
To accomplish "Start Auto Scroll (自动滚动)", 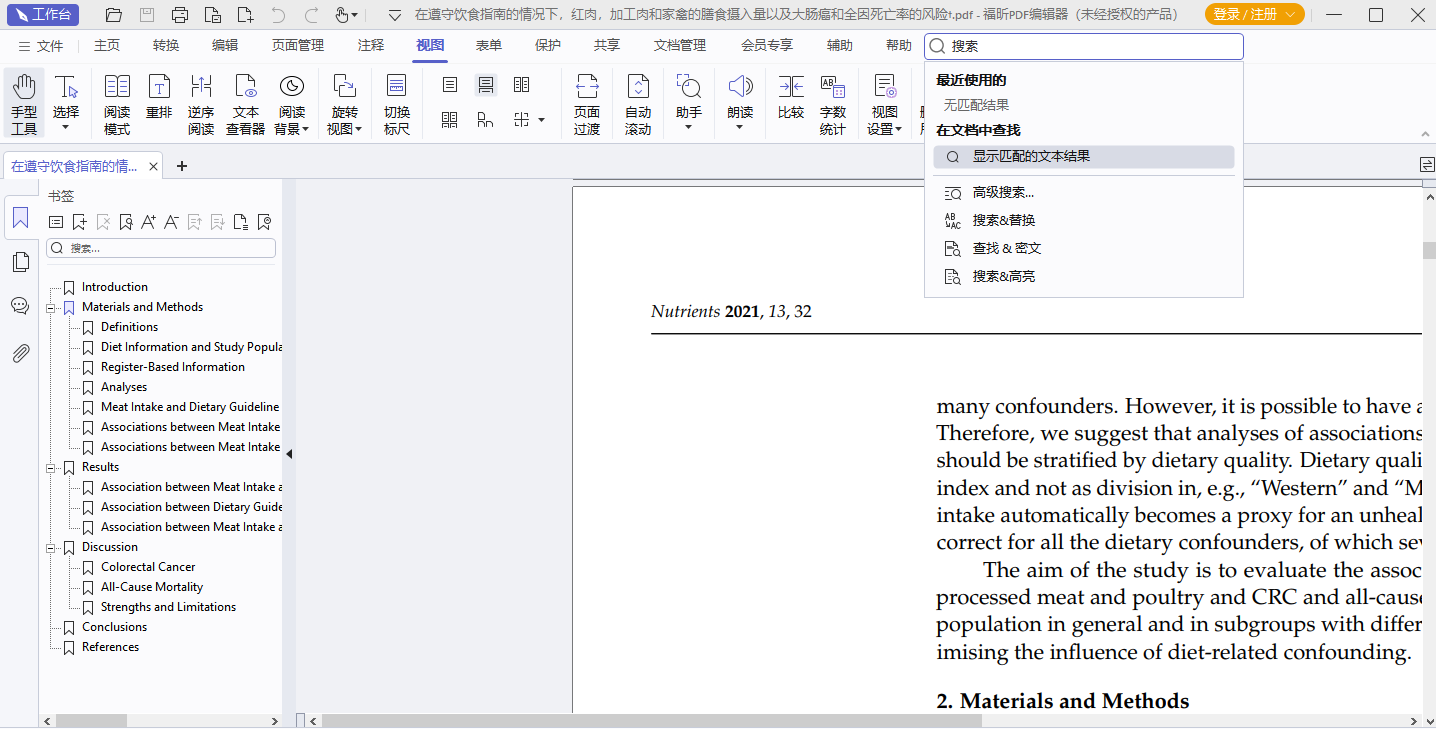I will (638, 104).
